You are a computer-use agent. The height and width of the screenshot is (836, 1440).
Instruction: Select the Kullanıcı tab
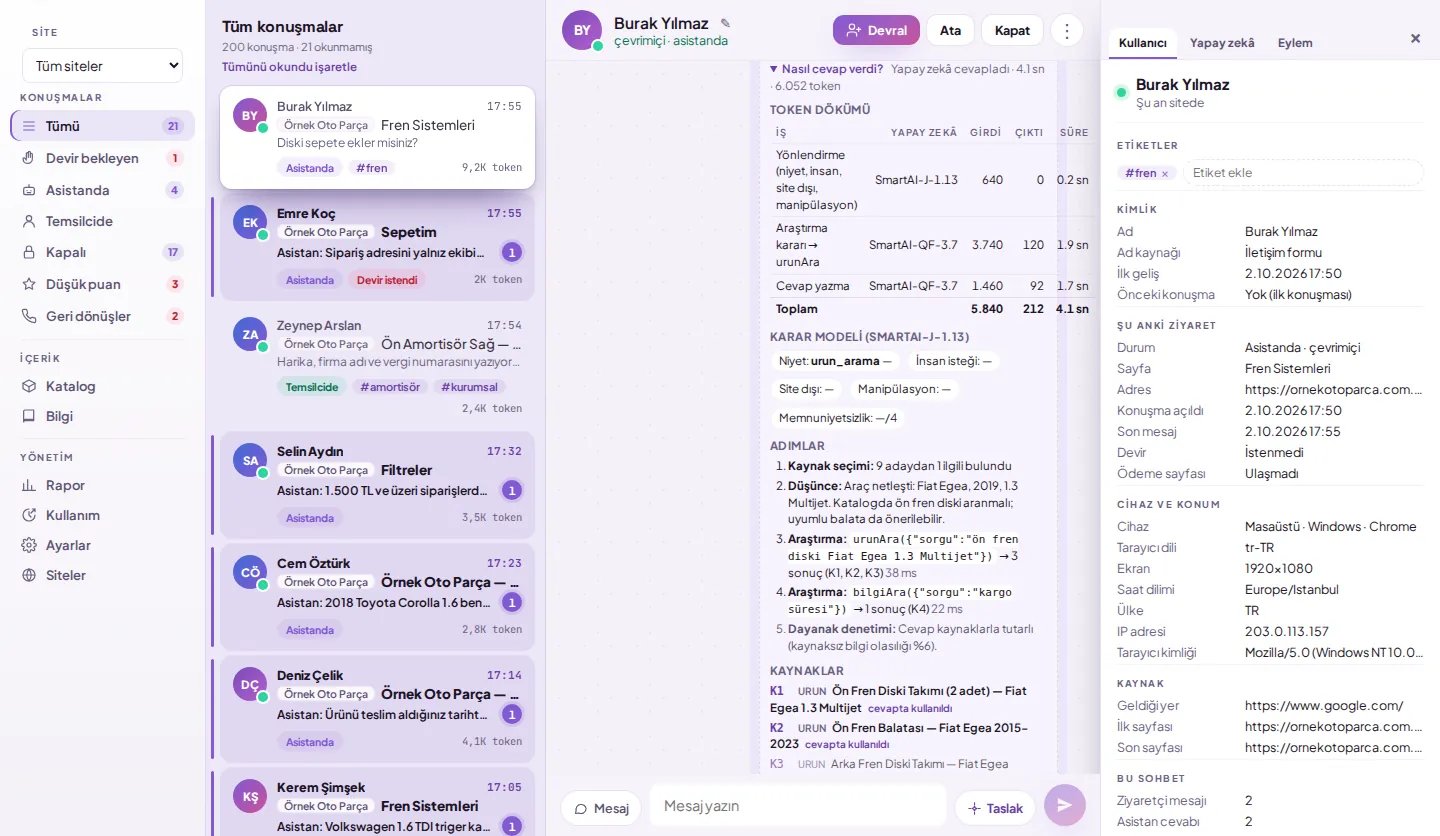(1143, 43)
